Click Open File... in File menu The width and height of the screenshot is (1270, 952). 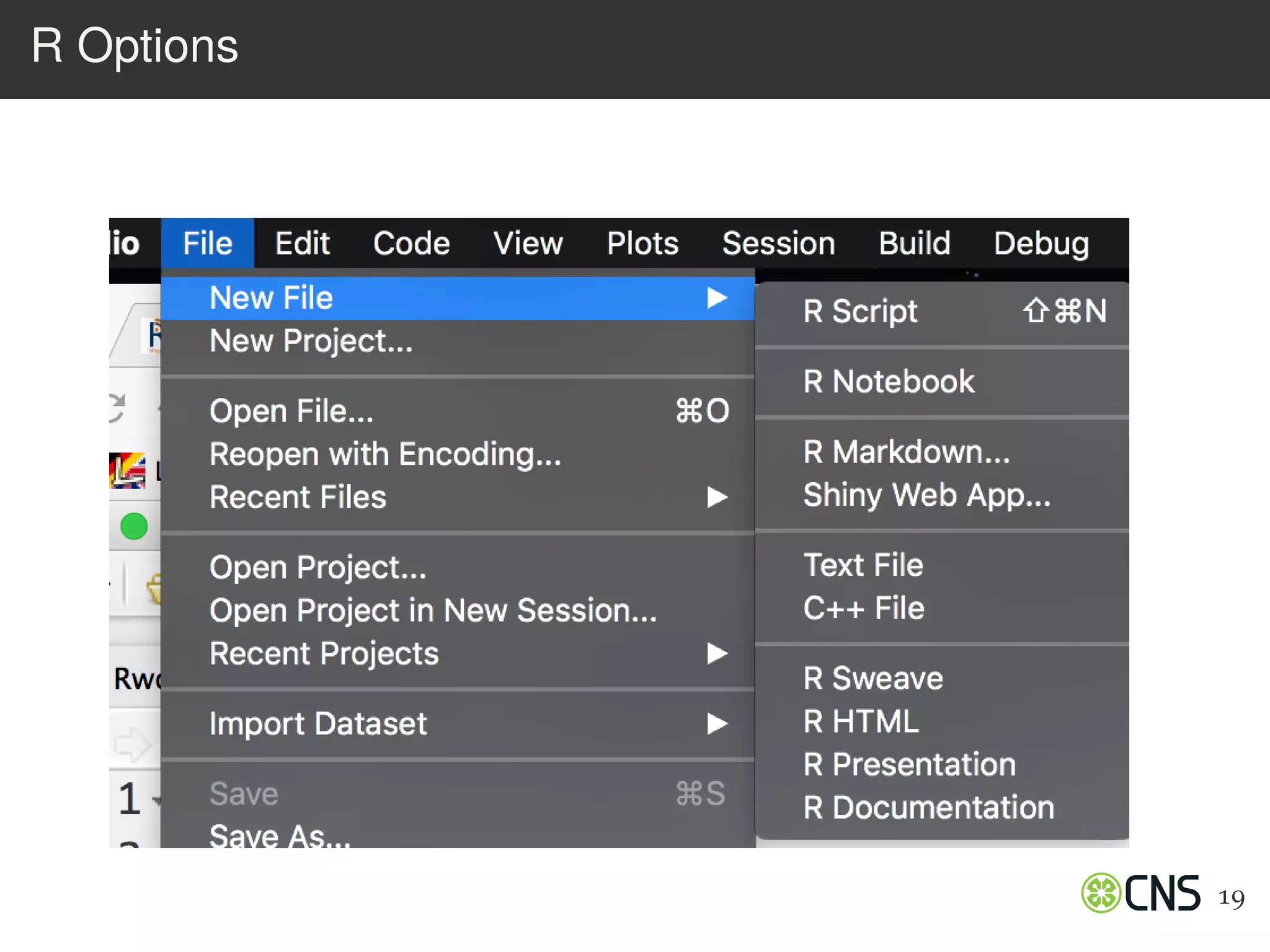point(291,411)
